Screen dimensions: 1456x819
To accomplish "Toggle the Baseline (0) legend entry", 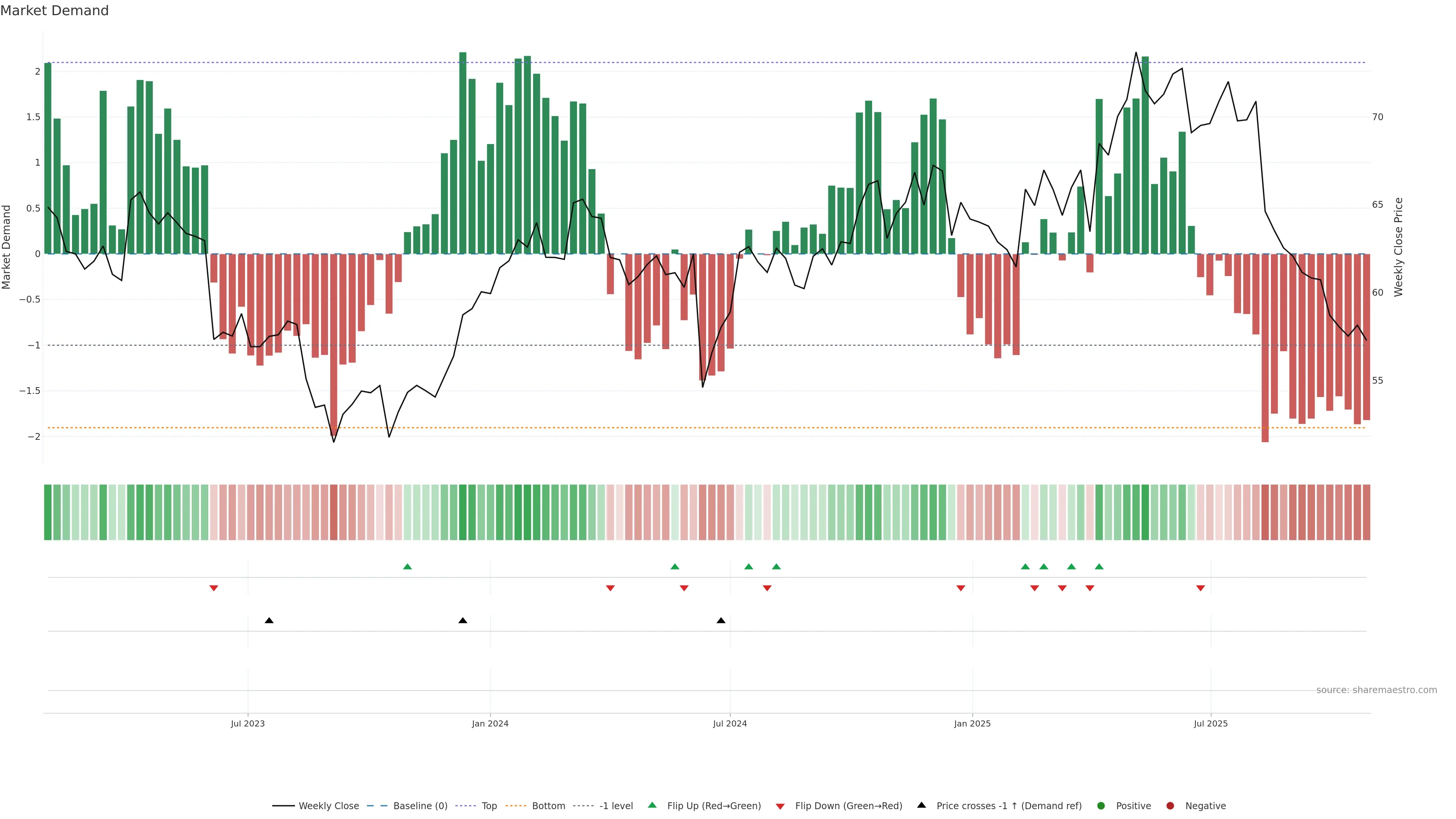I will [420, 806].
